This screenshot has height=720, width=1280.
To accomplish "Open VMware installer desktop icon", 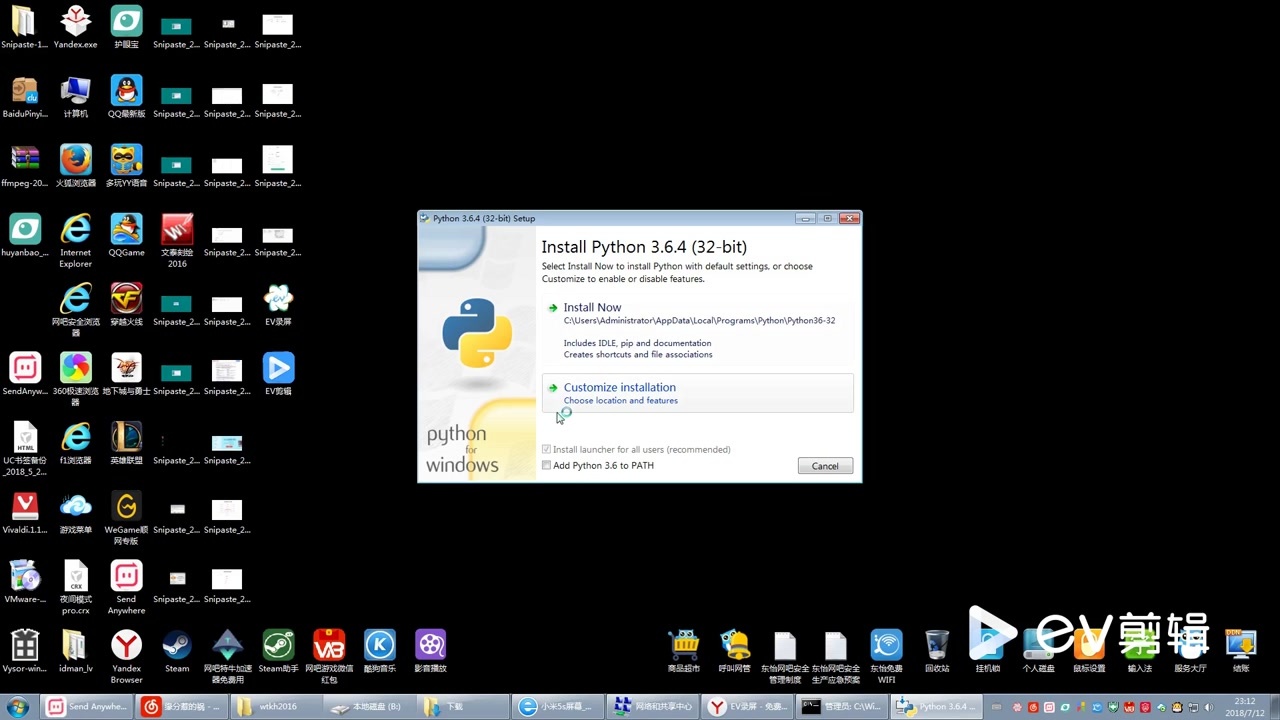I will click(25, 582).
